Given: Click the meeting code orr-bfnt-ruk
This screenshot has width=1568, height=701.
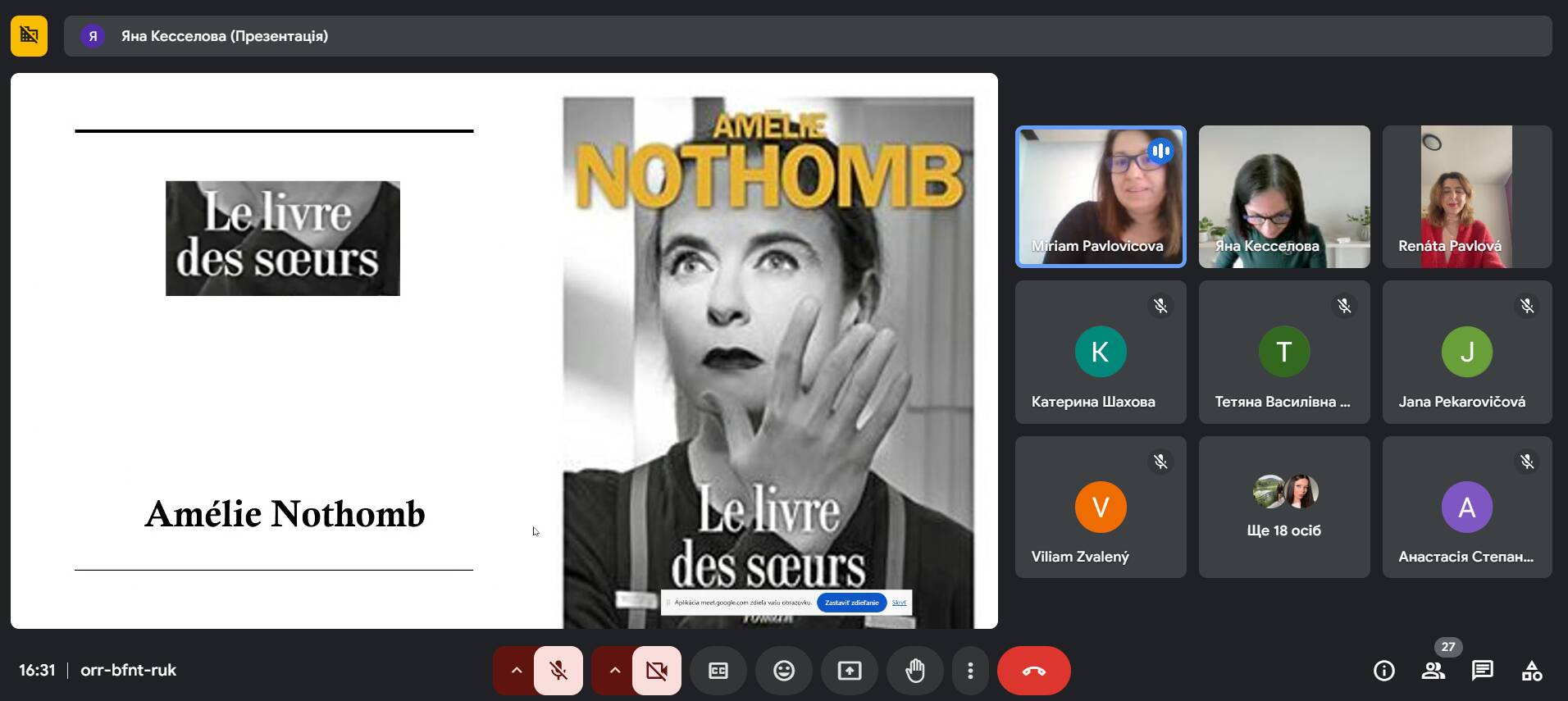Looking at the screenshot, I should pyautogui.click(x=129, y=670).
